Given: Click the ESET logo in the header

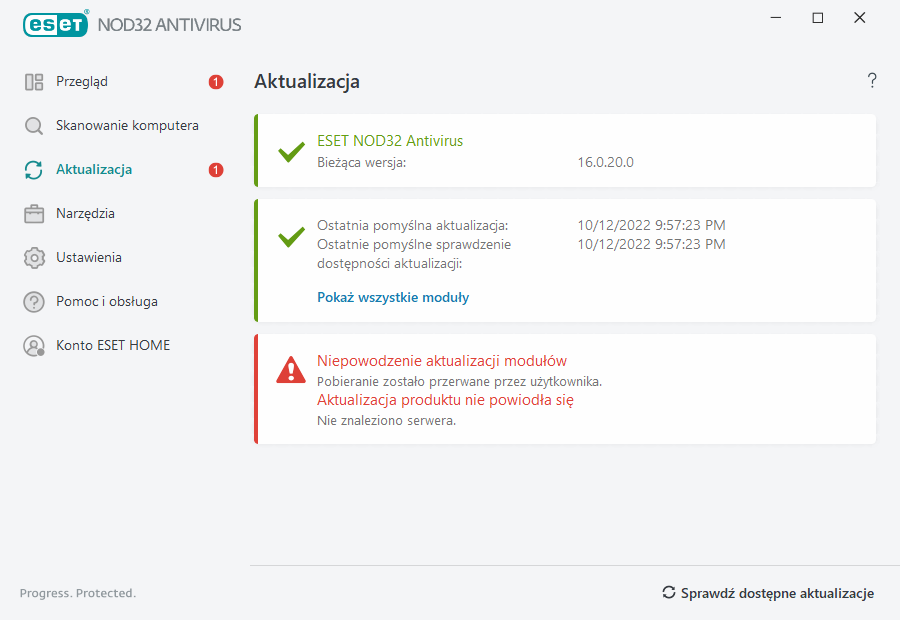Looking at the screenshot, I should [x=56, y=24].
